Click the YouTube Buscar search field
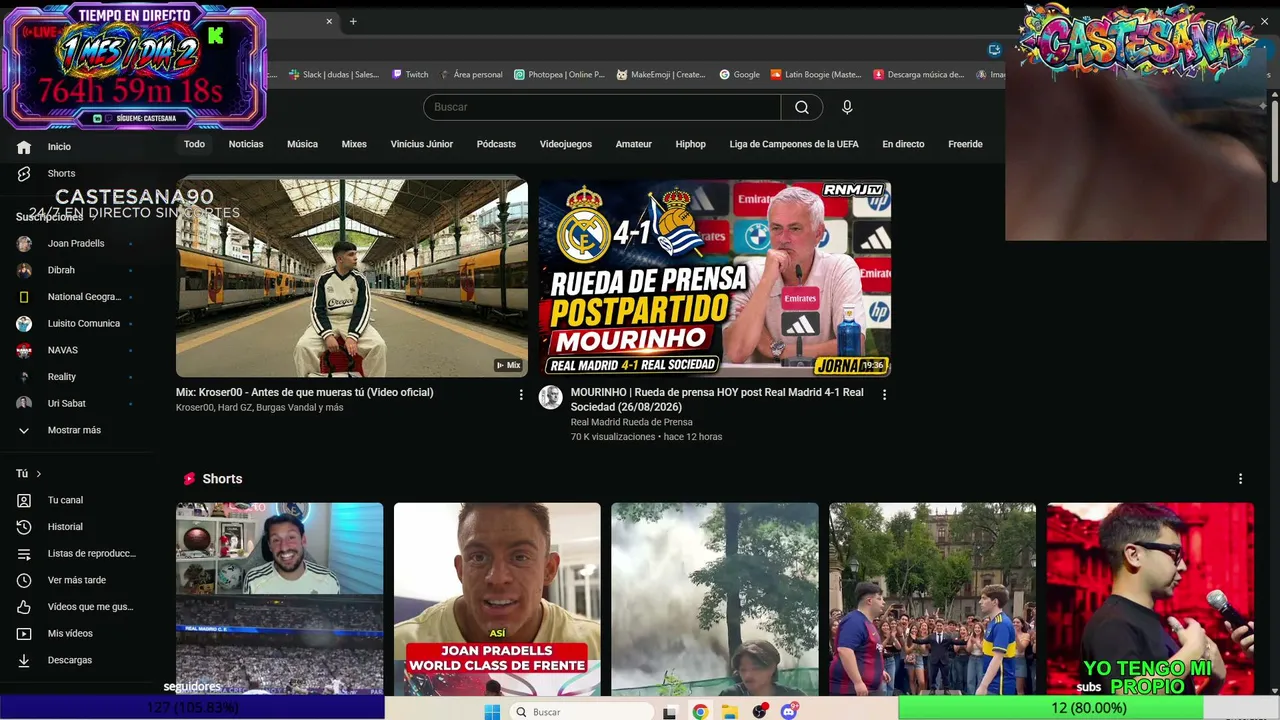 click(x=602, y=107)
